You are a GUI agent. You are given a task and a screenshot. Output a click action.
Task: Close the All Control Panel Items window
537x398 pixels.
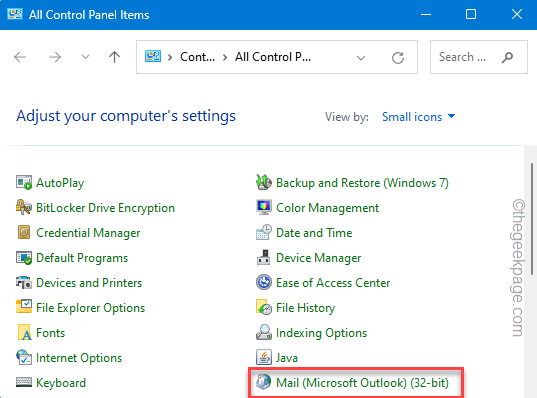(517, 14)
